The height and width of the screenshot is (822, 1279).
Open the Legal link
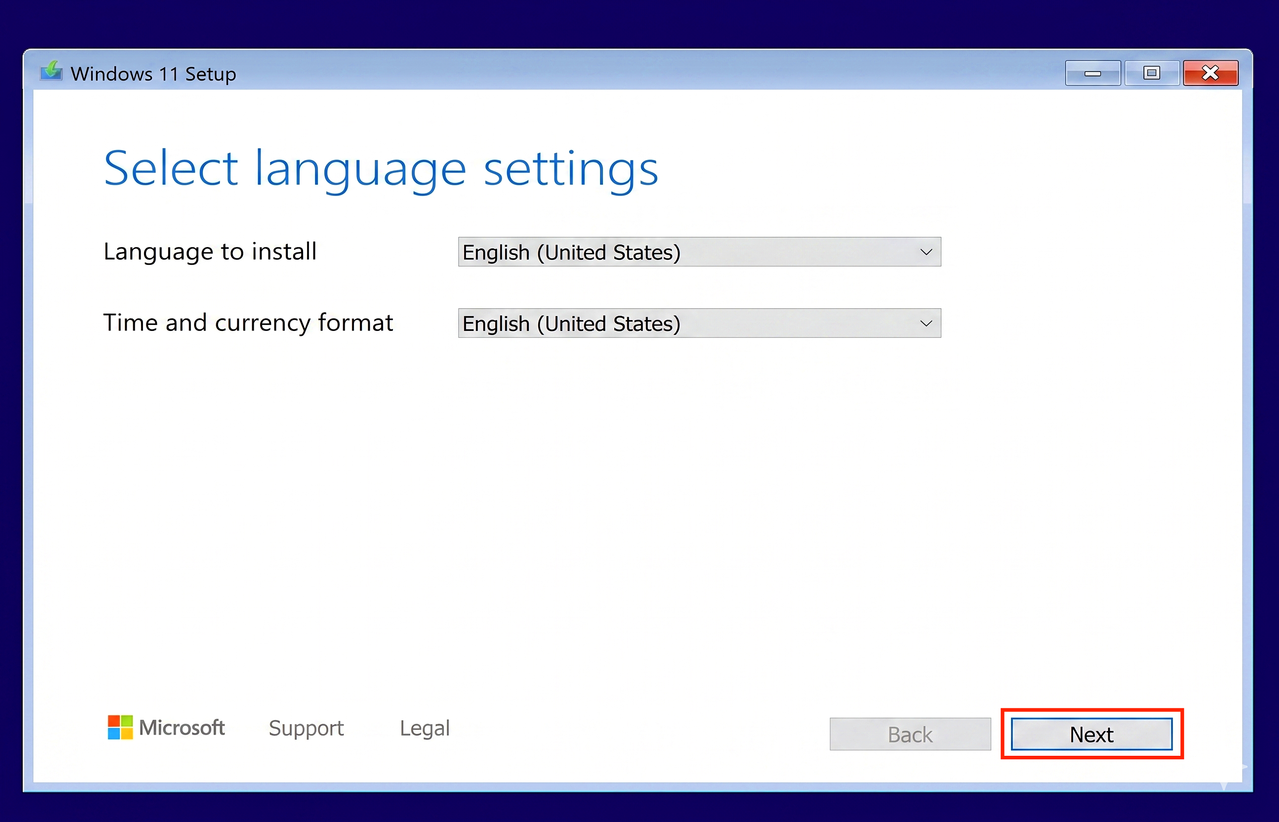click(x=425, y=728)
